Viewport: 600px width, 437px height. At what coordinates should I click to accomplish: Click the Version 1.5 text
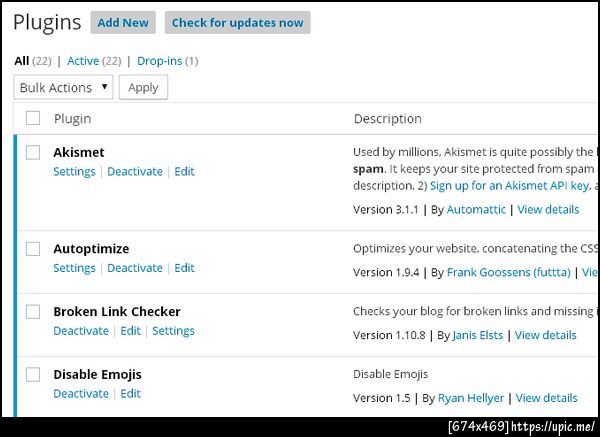382,398
